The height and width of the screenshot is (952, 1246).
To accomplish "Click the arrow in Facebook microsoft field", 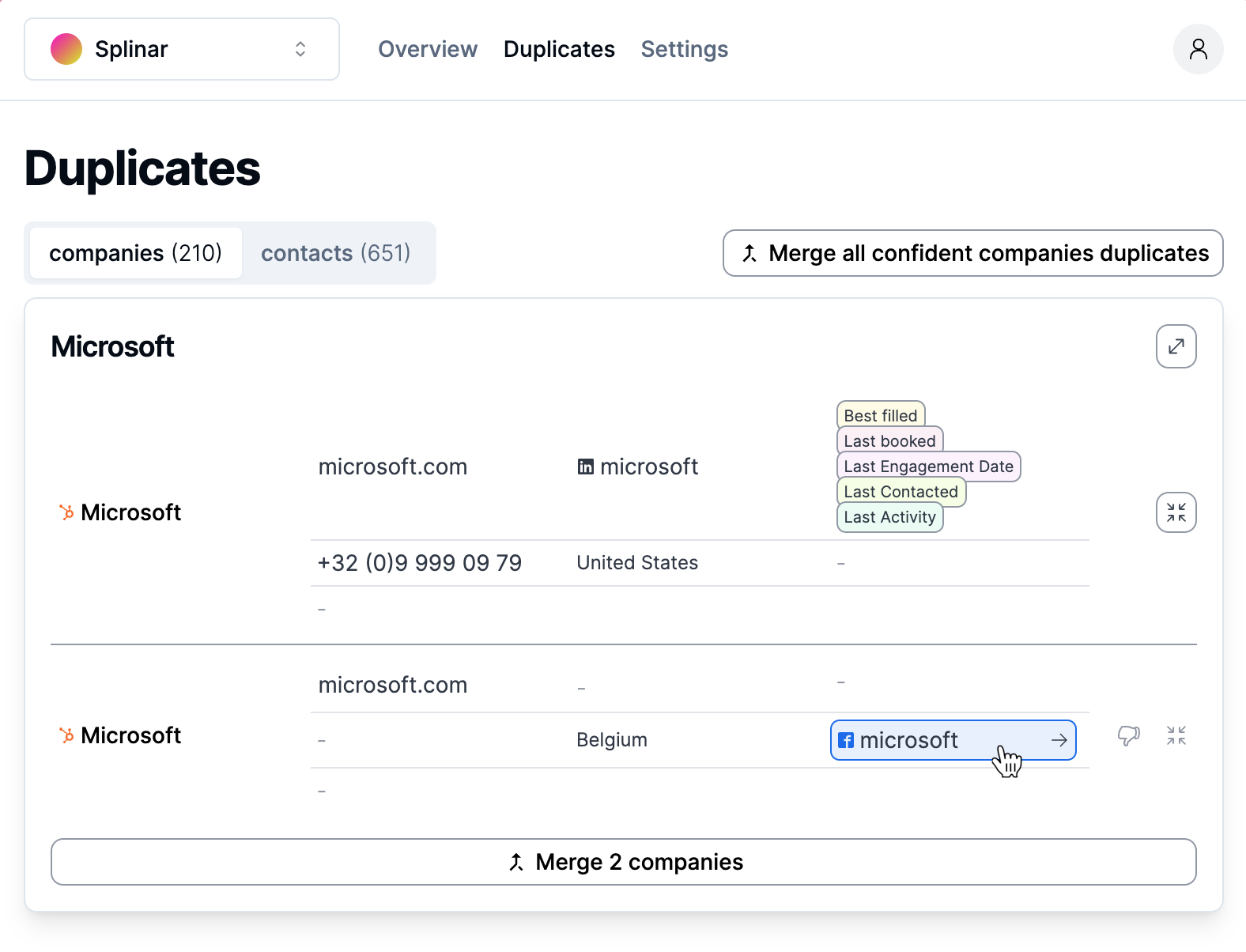I will click(1059, 740).
